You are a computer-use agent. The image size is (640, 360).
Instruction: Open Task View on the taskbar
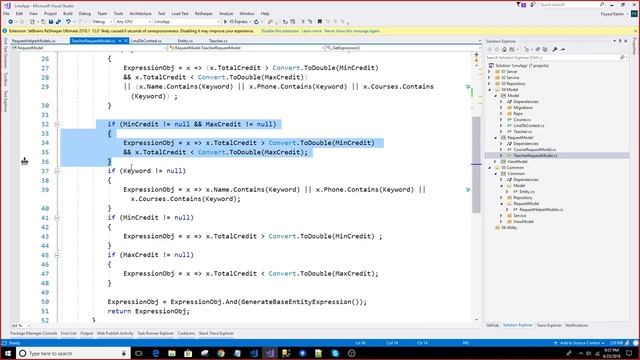139,353
